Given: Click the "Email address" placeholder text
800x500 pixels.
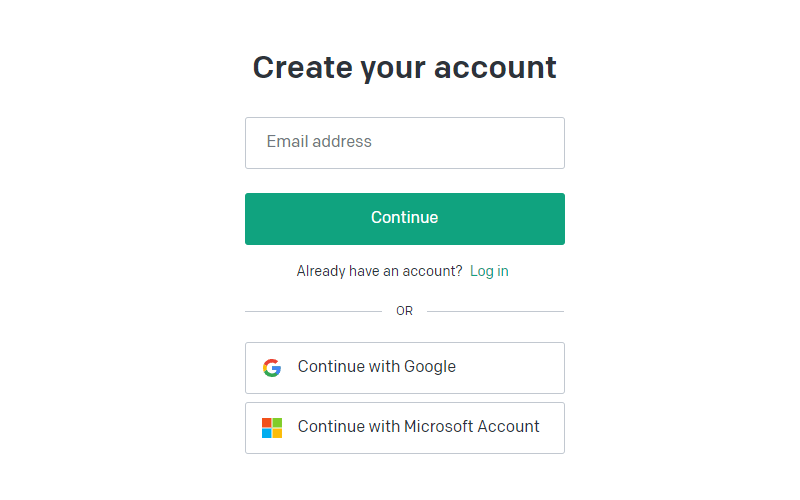Looking at the screenshot, I should [319, 141].
